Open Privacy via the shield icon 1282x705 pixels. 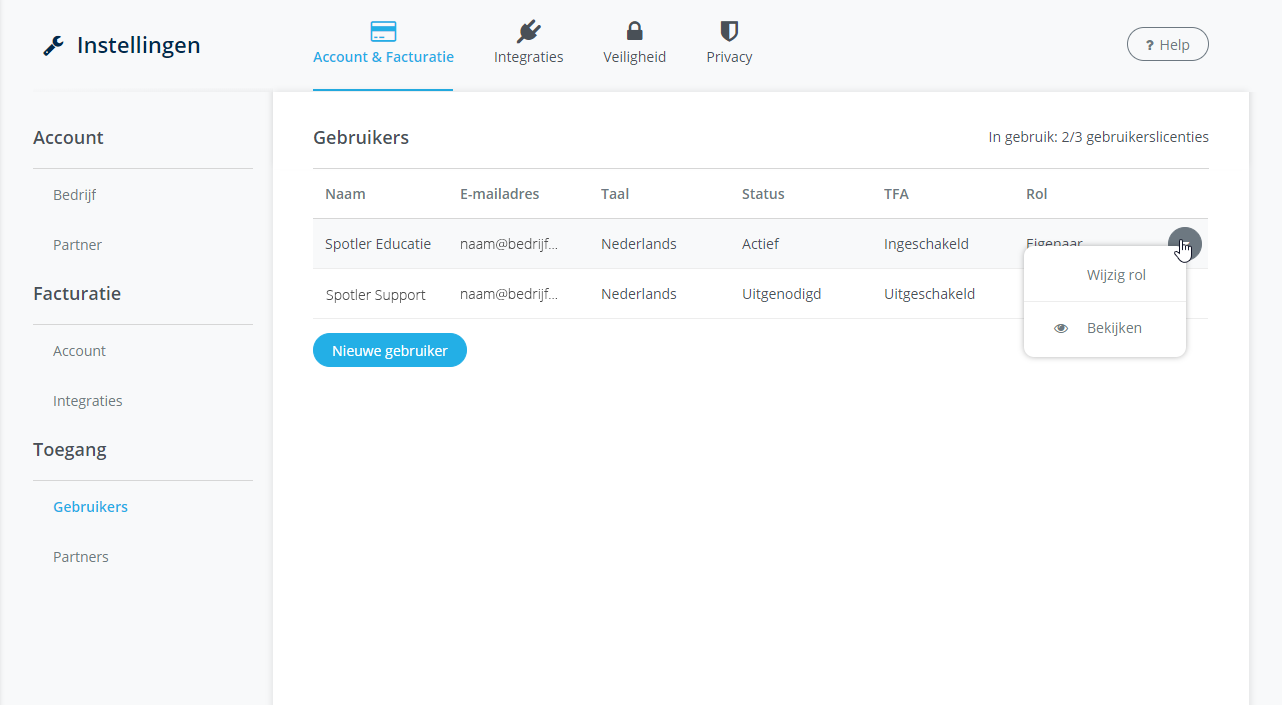[729, 31]
